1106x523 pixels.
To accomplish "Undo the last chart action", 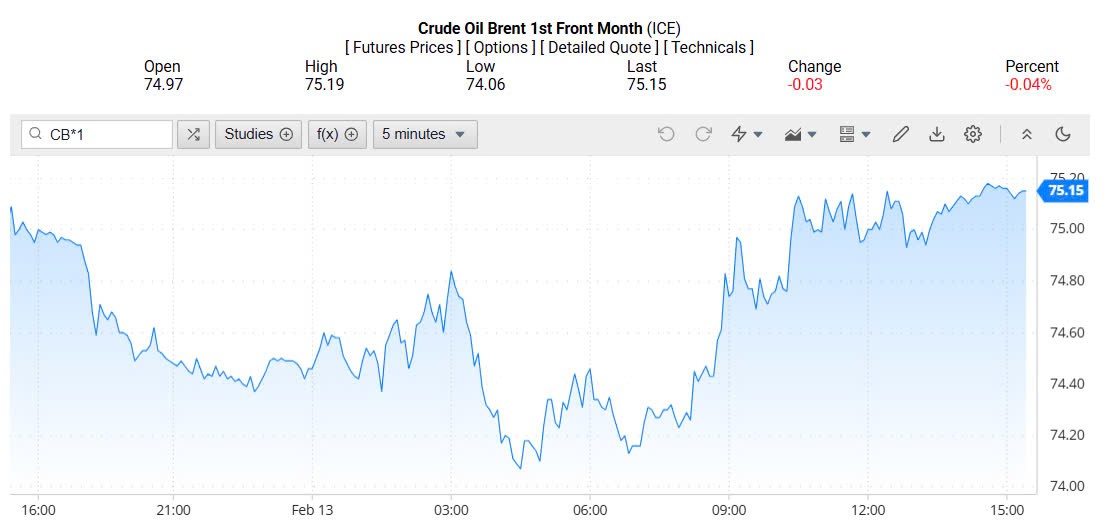I will tap(666, 134).
